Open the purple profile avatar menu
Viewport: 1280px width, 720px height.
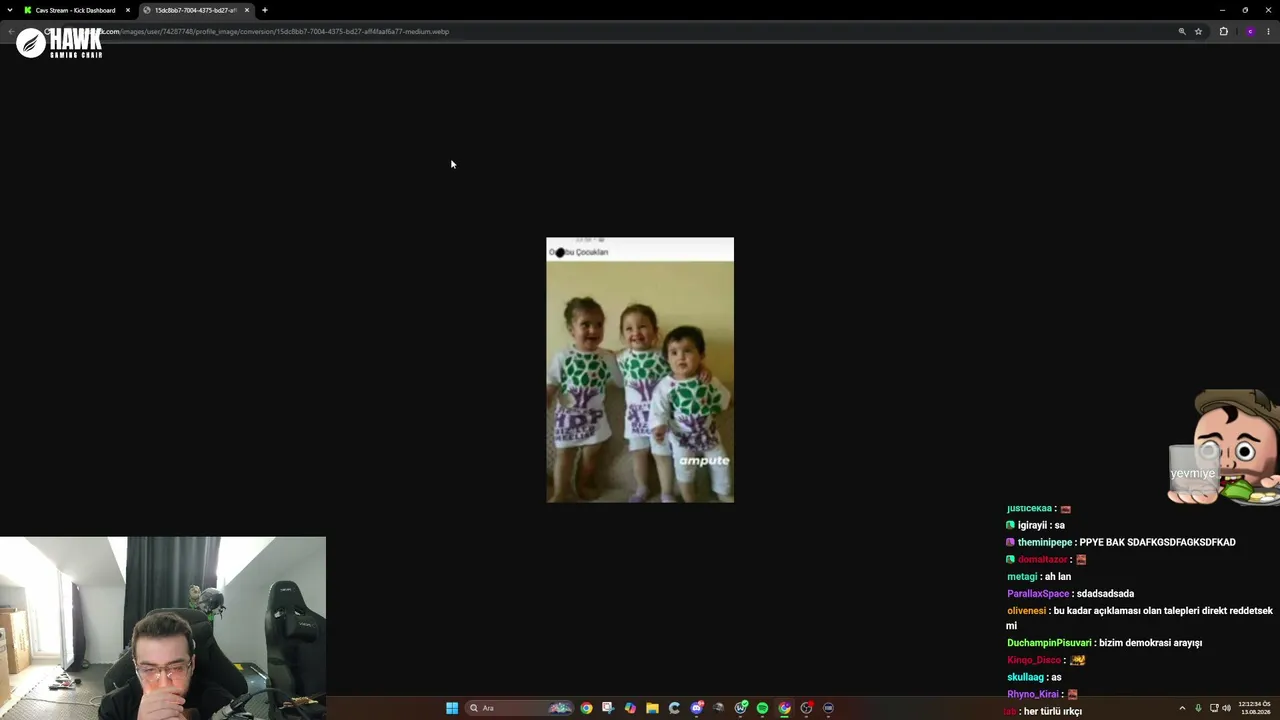click(1250, 31)
